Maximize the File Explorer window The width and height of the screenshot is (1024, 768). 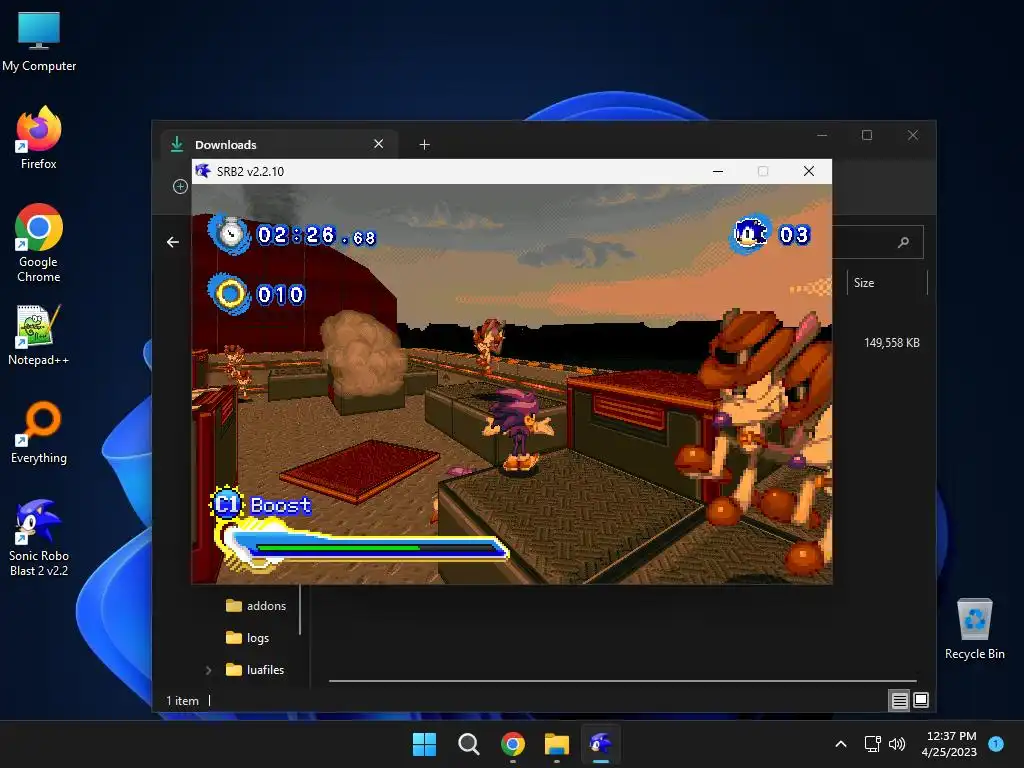pyautogui.click(x=867, y=135)
